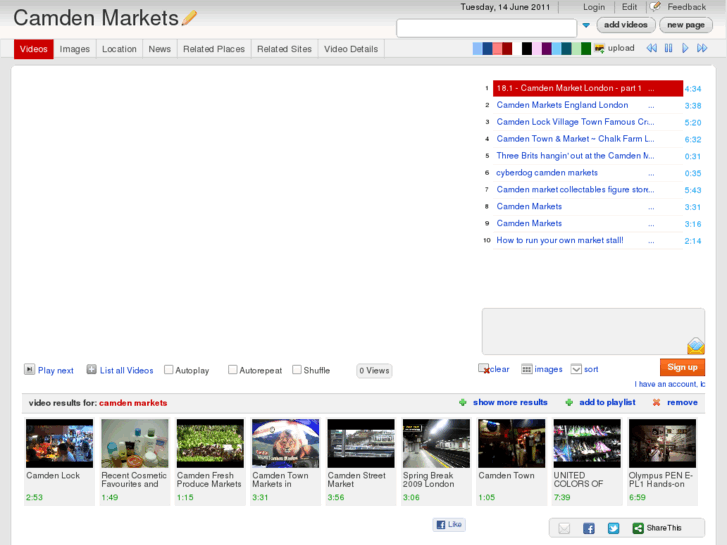Click the Login link
Viewport: 727px width, 545px height.
593,7
